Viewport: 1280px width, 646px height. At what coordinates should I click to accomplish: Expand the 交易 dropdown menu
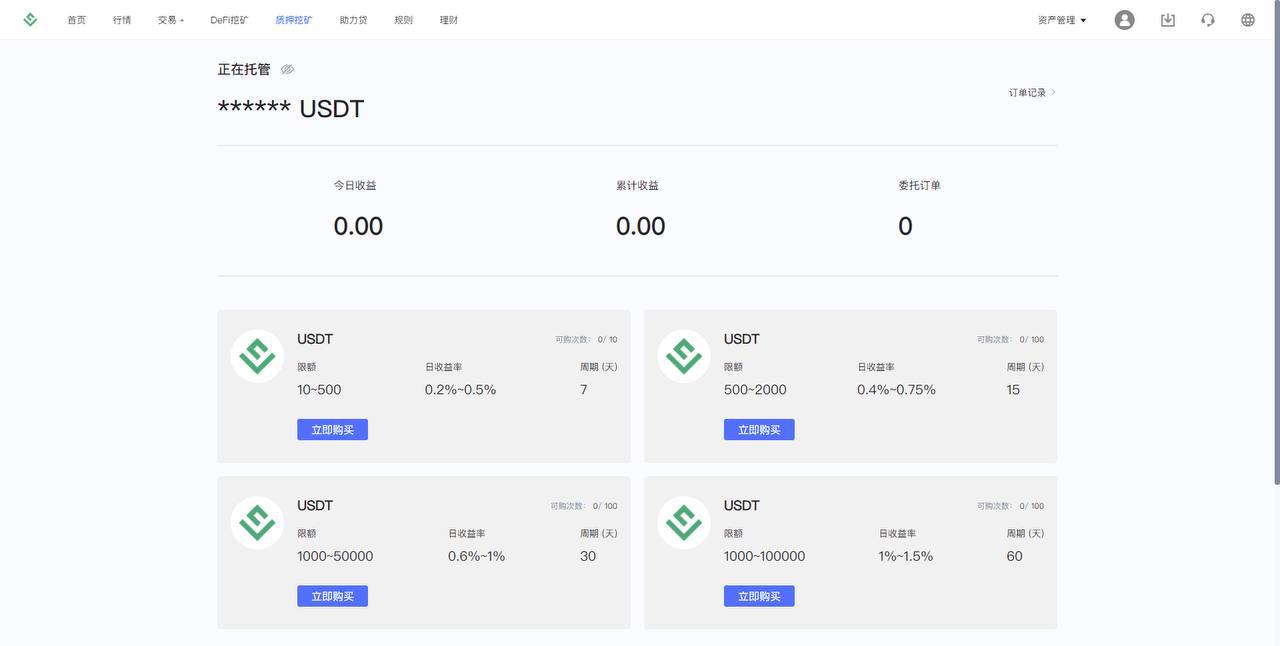[170, 20]
